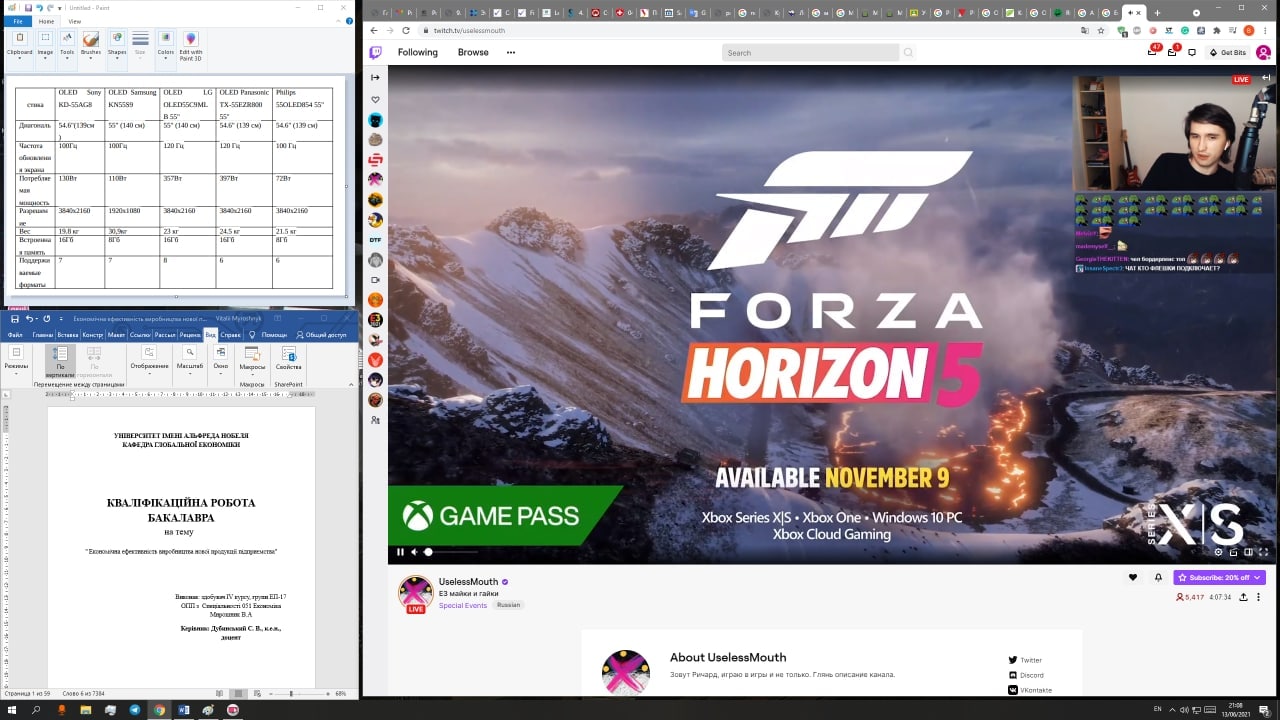Switch to the View tab in Paint

[x=74, y=21]
